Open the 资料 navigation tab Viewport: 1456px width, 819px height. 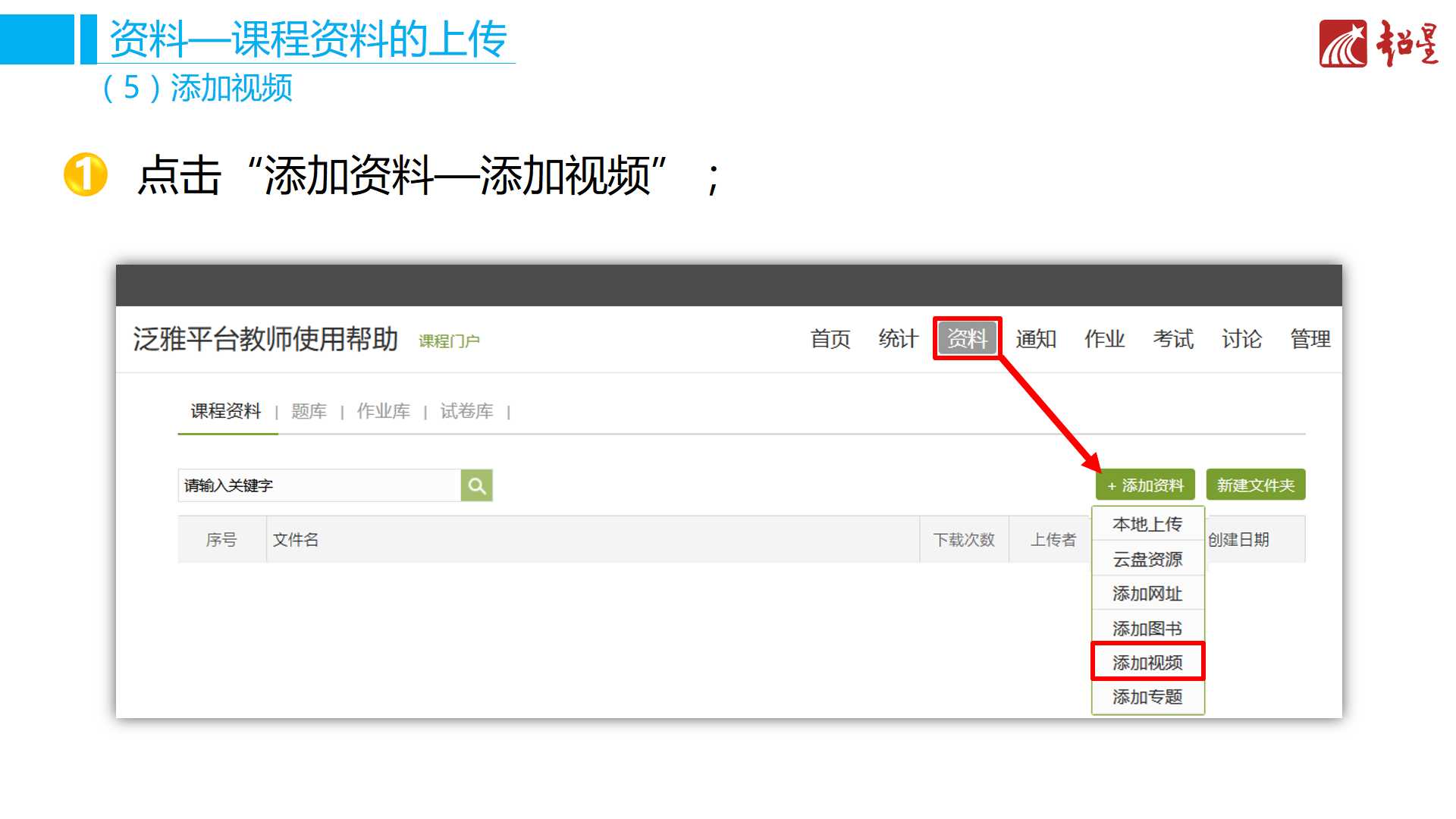click(x=967, y=338)
